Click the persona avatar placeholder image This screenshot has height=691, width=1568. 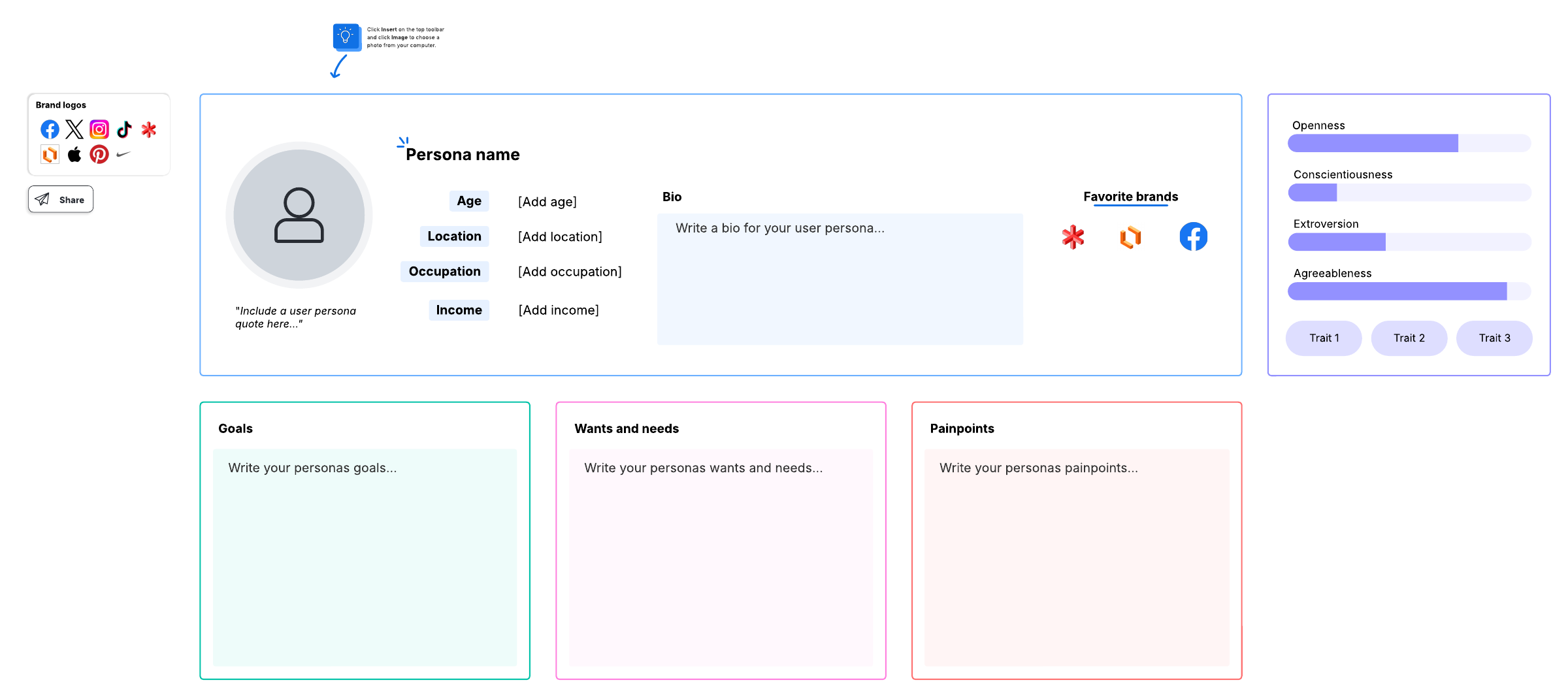(299, 215)
